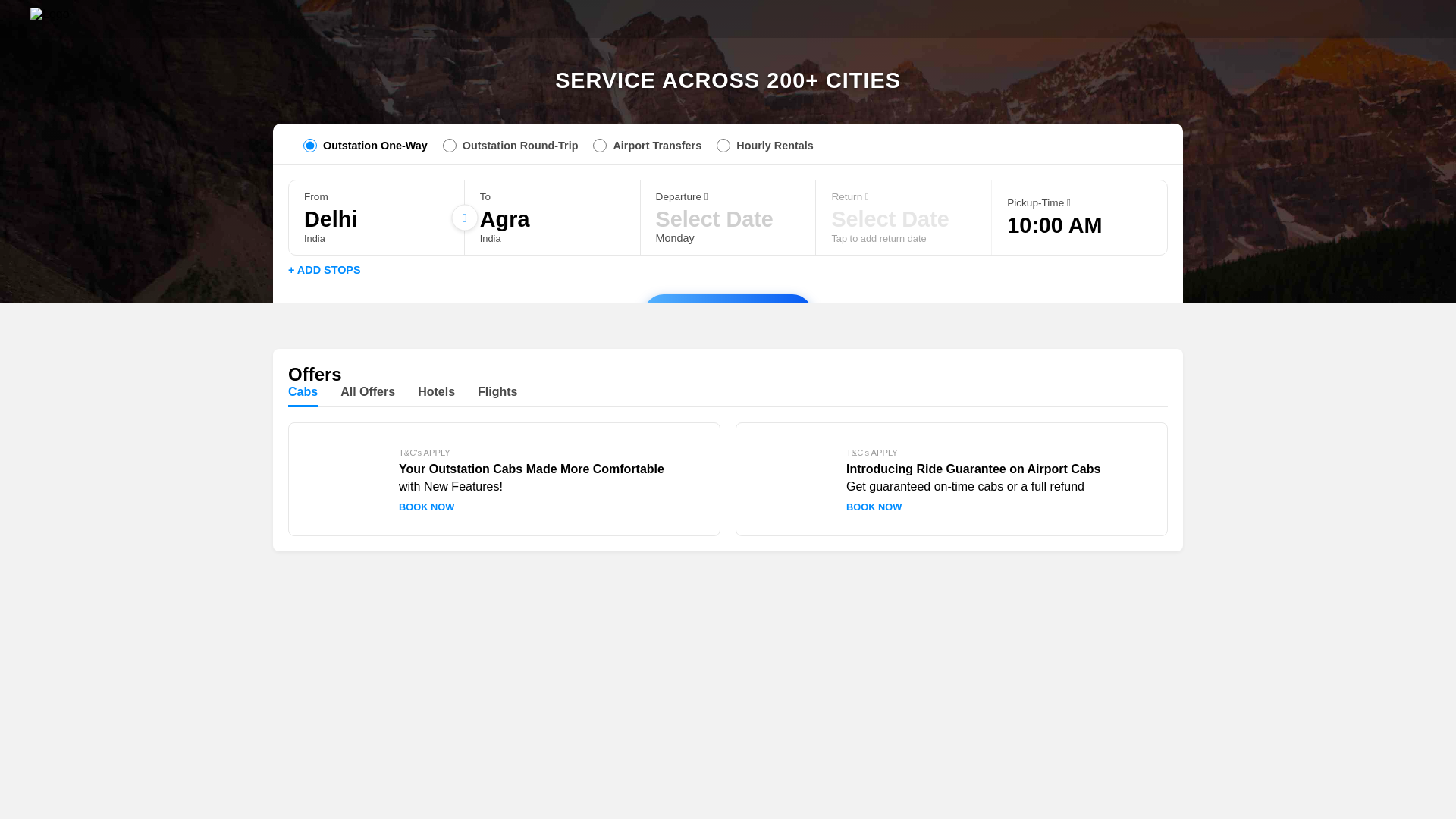Open Outstation Cabs Made More Comfortable offer
Screen dimensions: 1456x819
click(x=504, y=479)
